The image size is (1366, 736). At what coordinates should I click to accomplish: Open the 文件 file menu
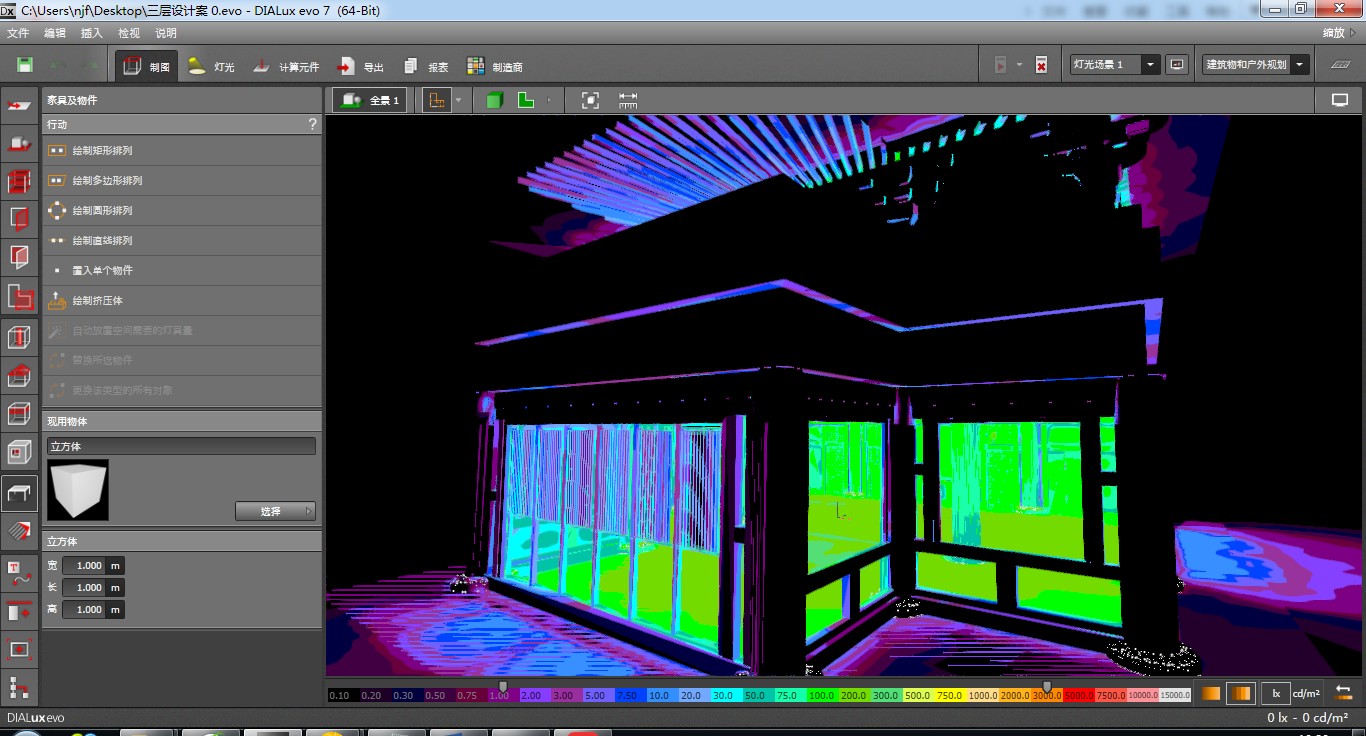[18, 33]
